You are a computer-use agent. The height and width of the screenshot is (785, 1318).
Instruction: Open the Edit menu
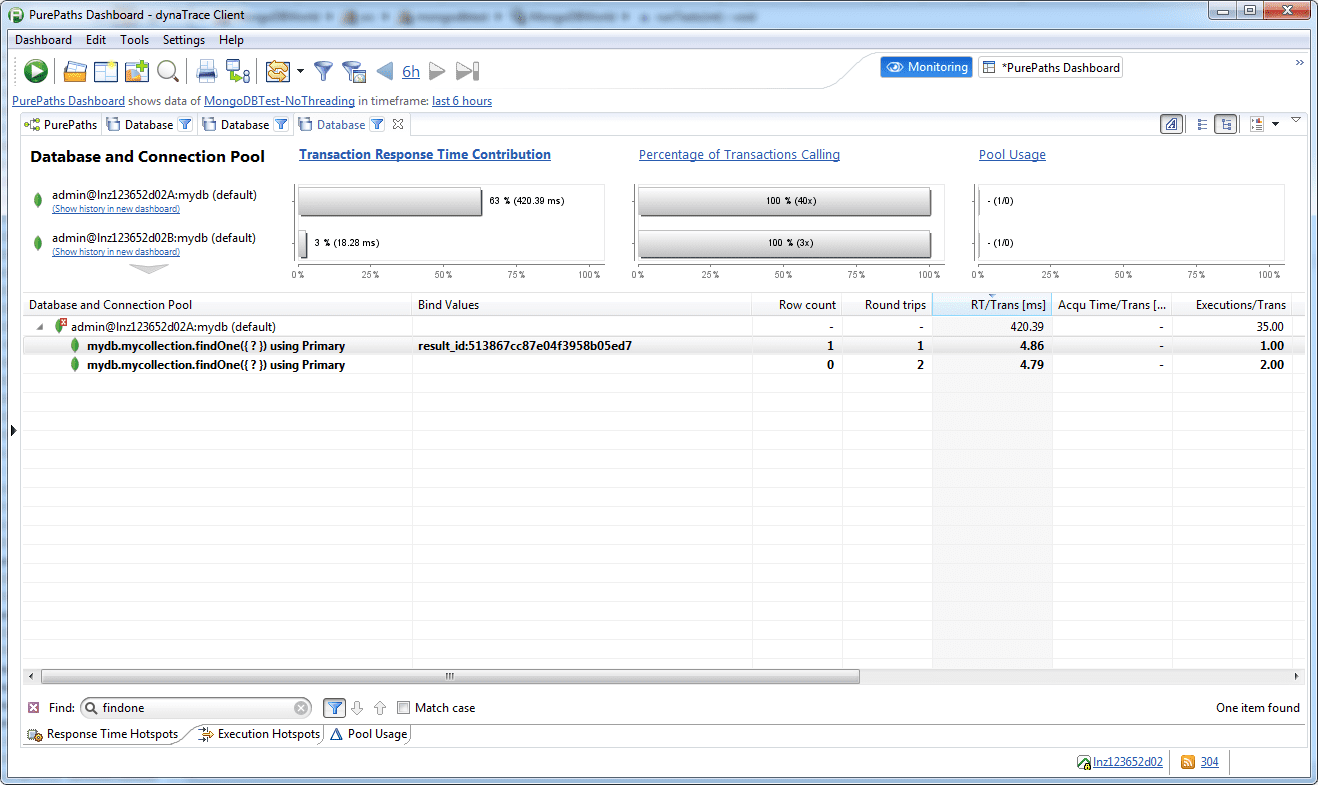pos(96,40)
